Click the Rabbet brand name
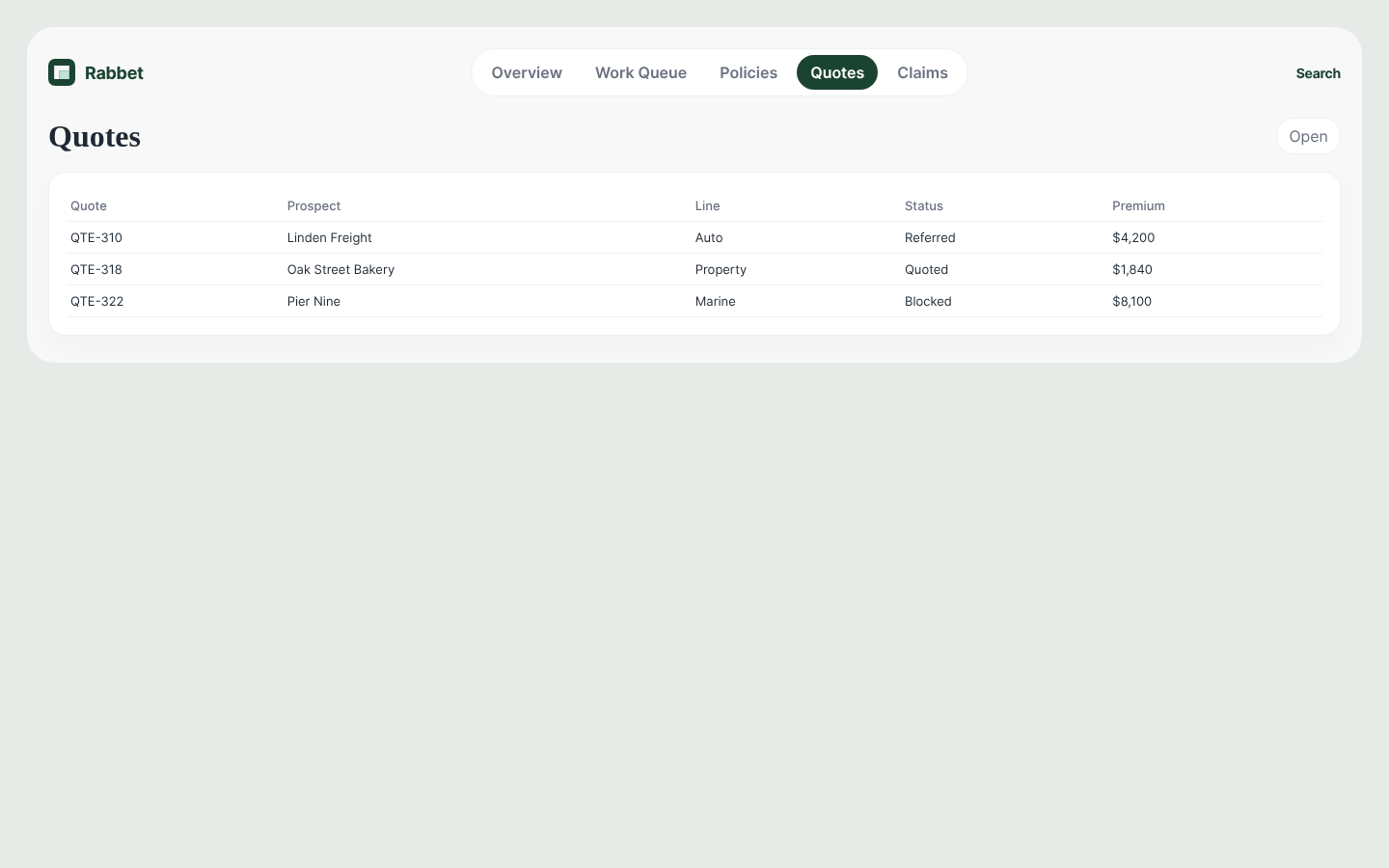Viewport: 1389px width, 868px height. pos(114,73)
